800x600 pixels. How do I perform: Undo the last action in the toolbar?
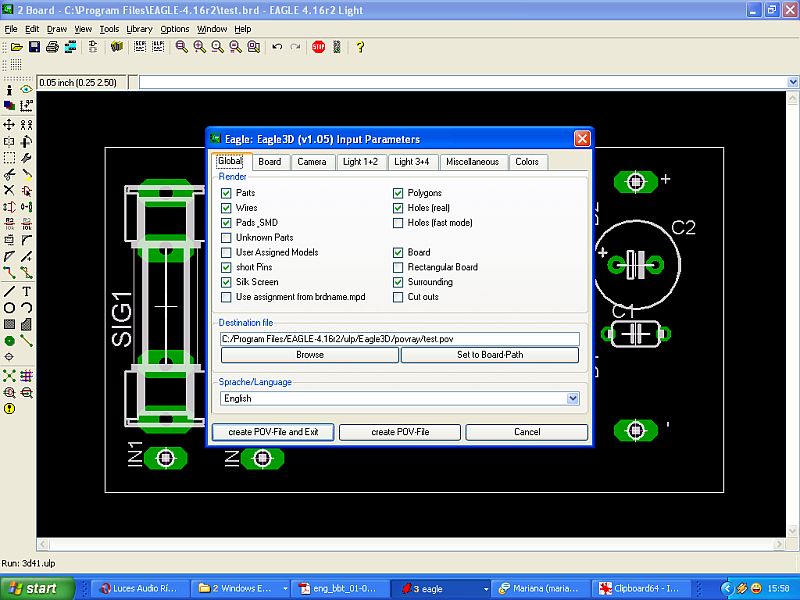277,47
